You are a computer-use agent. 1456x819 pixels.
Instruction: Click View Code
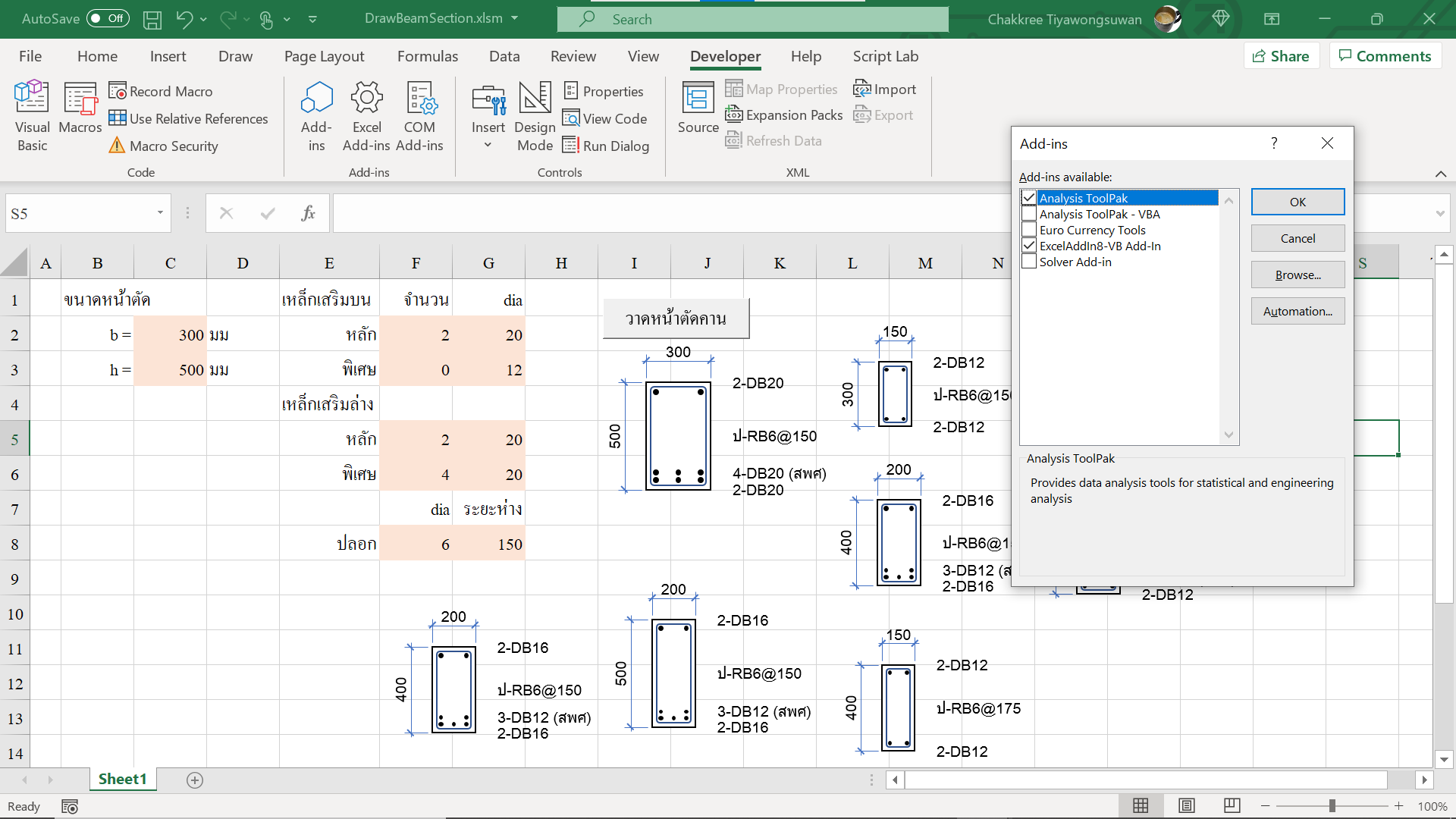click(605, 118)
